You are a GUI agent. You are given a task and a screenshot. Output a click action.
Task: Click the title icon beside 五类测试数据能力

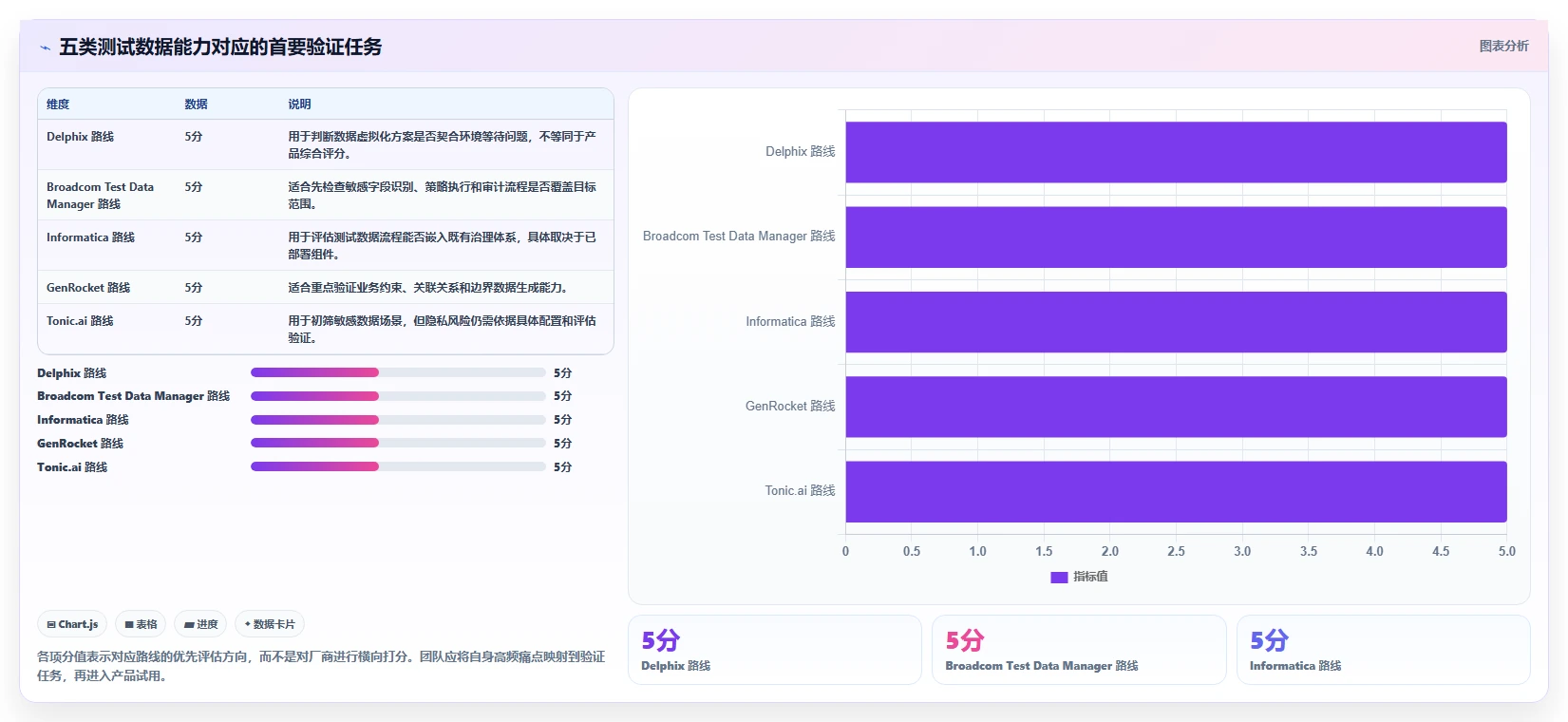click(x=45, y=47)
